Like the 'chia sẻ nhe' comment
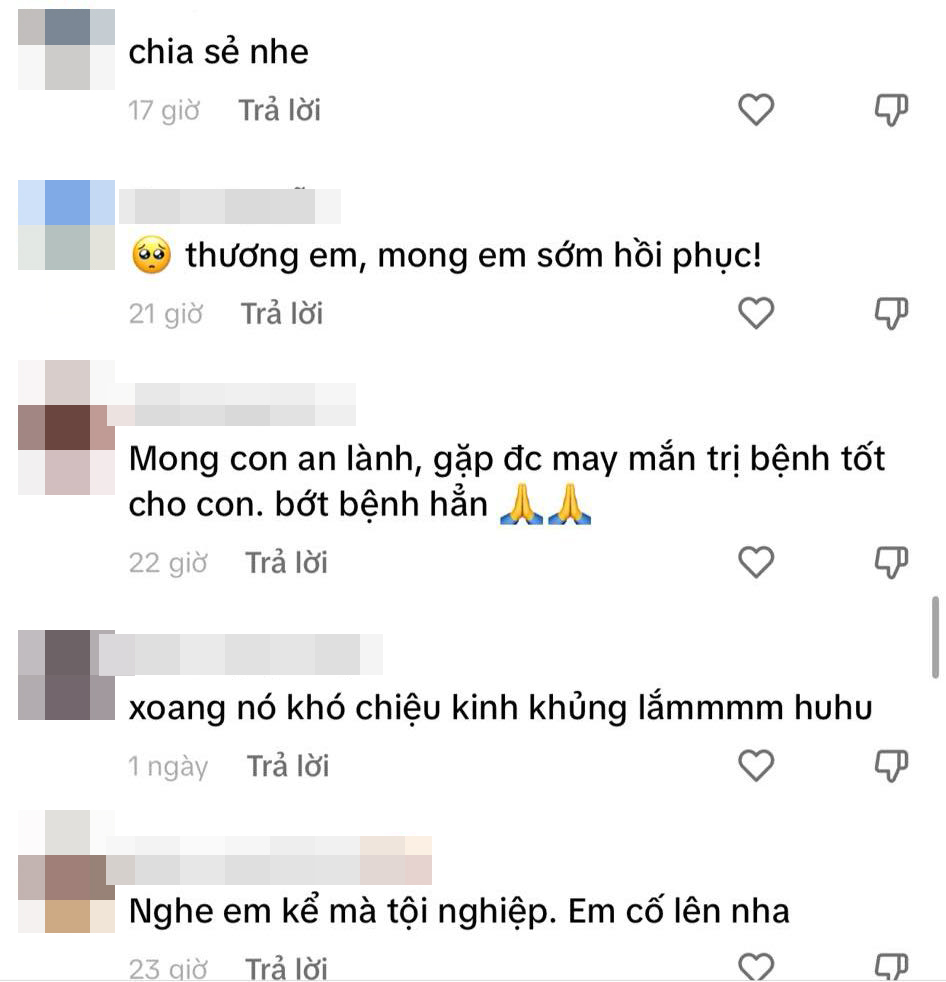Viewport: 946px width, 982px height. 756,110
